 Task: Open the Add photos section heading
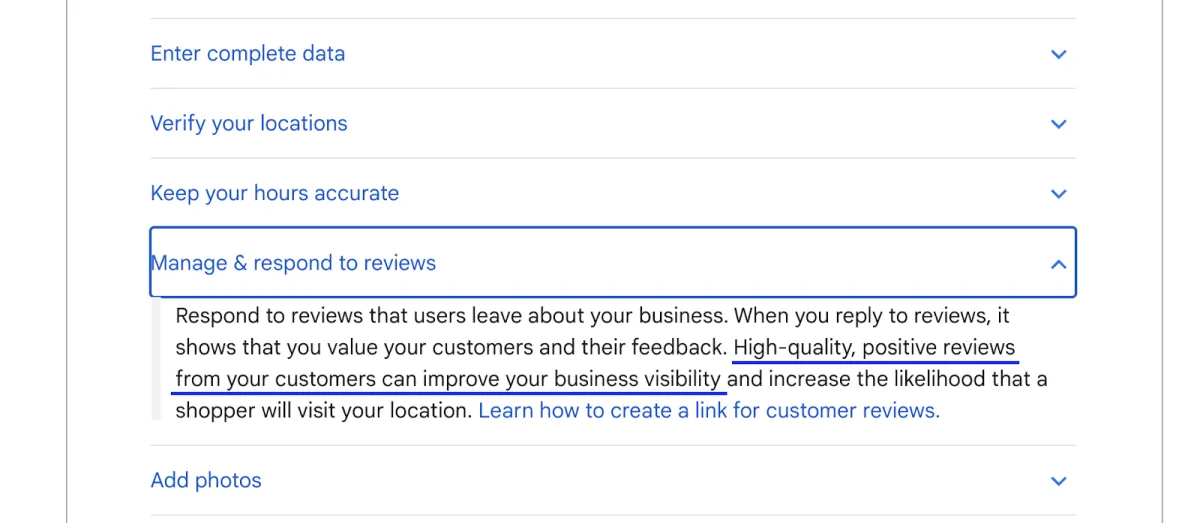(x=206, y=481)
